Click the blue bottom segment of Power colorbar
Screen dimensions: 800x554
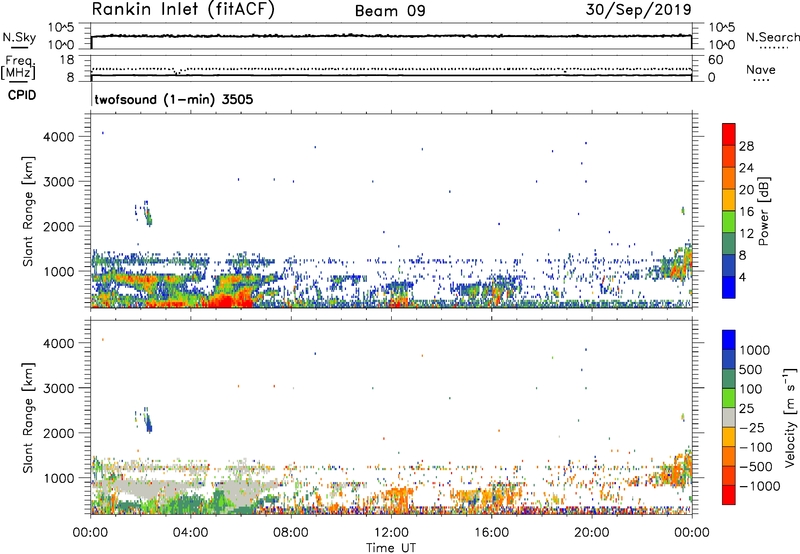[x=729, y=287]
